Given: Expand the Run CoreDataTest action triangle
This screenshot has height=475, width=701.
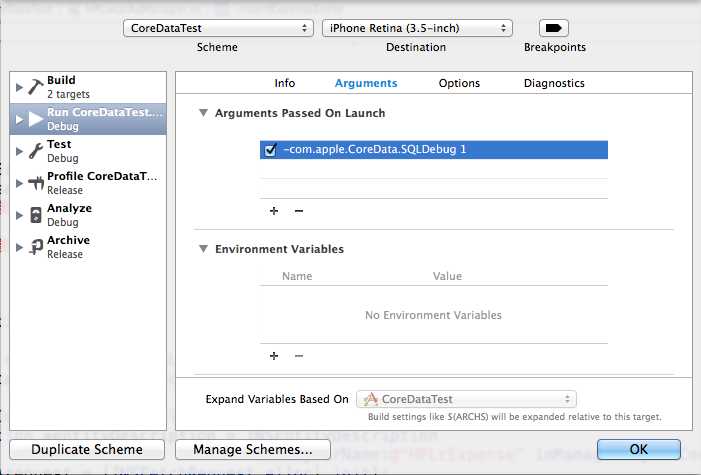Looking at the screenshot, I should tap(19, 119).
